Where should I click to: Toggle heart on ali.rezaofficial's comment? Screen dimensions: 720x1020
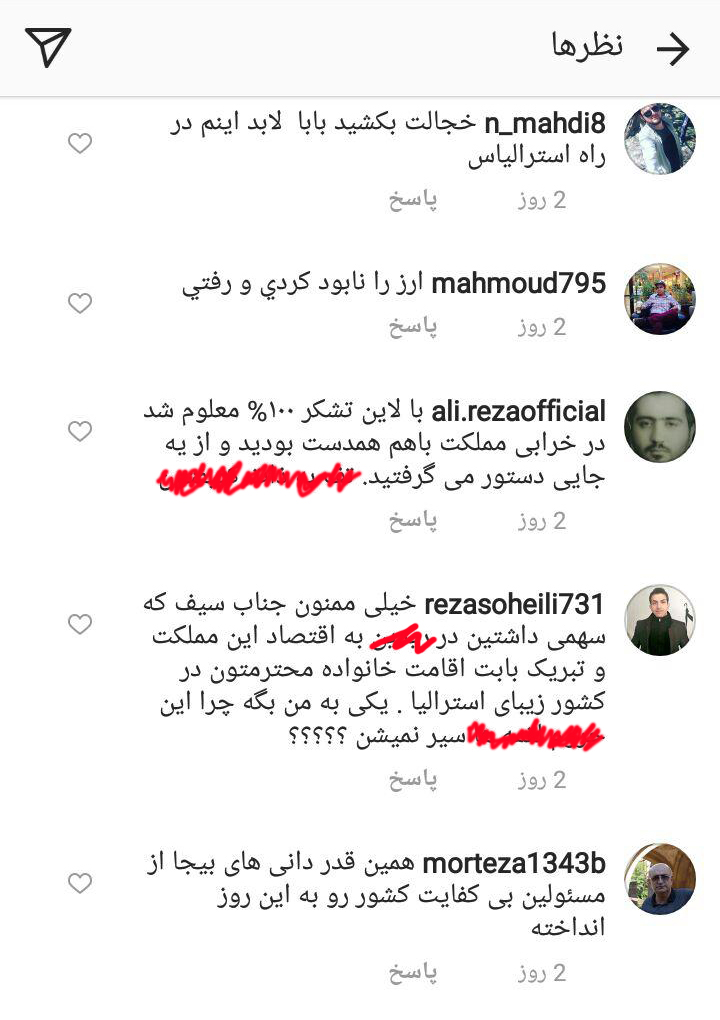[80, 431]
